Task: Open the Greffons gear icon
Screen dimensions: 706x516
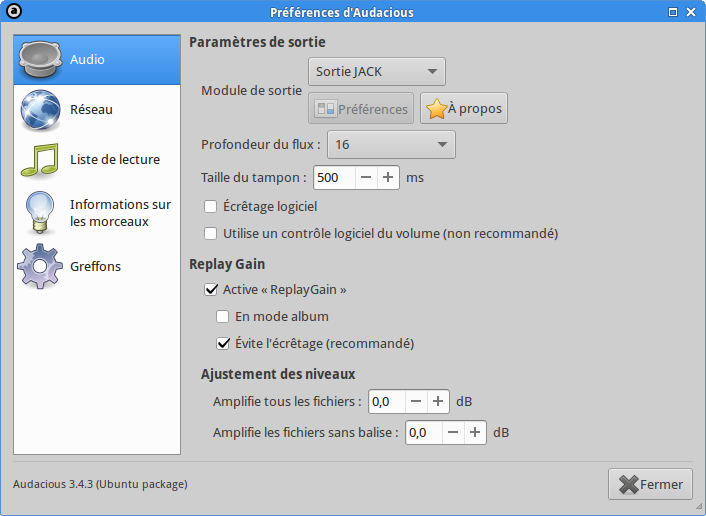Action: coord(40,266)
